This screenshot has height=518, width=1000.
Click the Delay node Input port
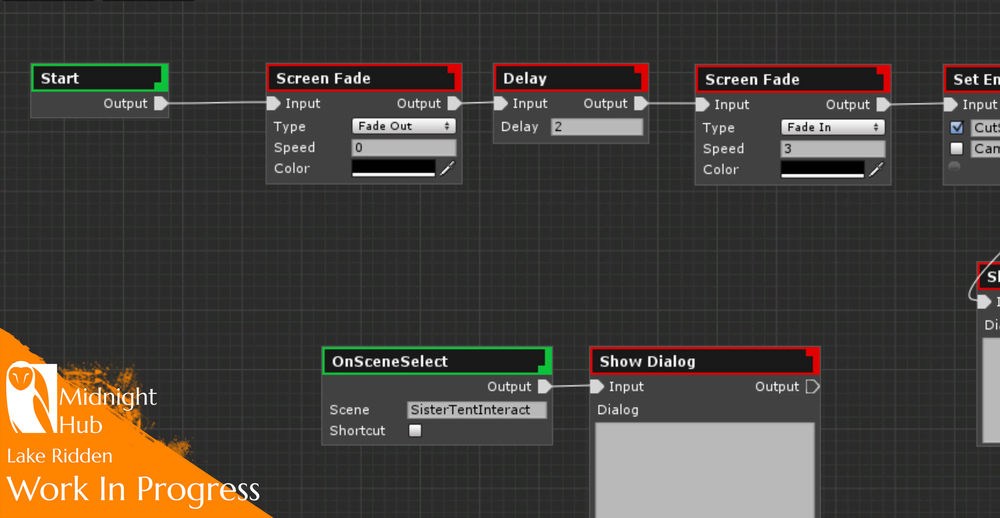tap(501, 103)
